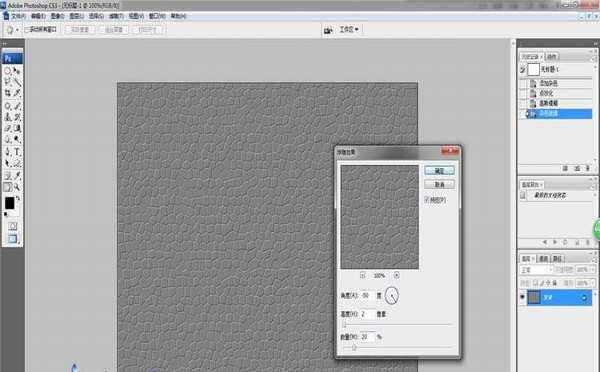
Task: Select the Lasso tool in toolbox
Action: (7, 82)
